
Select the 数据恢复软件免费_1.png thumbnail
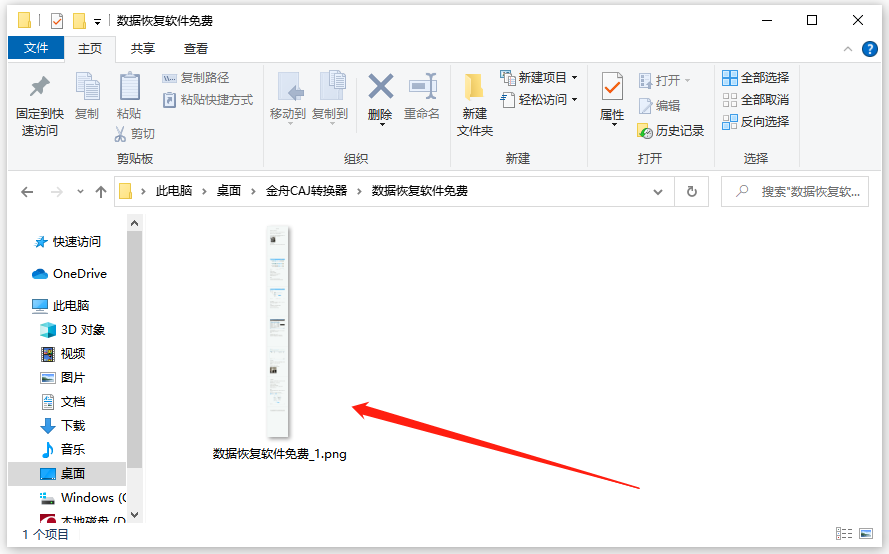click(278, 332)
